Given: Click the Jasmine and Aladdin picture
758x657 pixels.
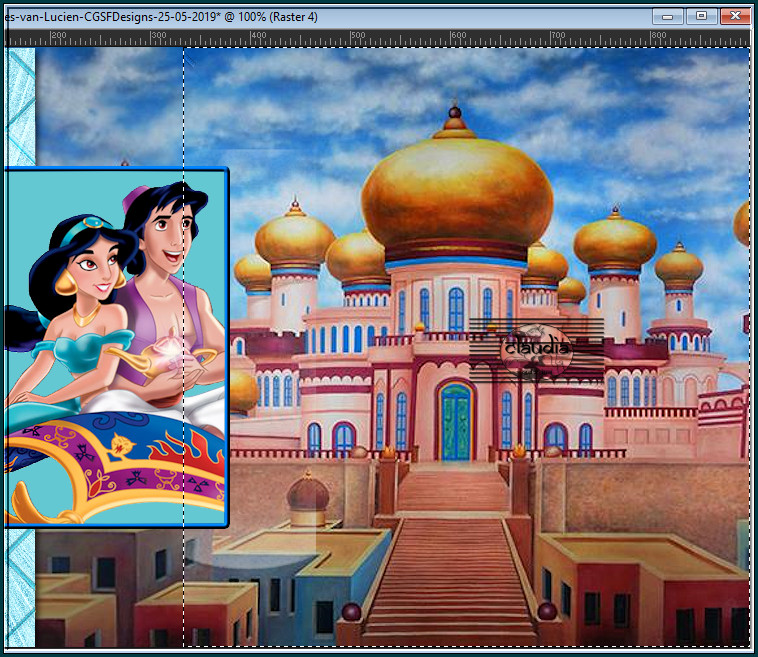Looking at the screenshot, I should pyautogui.click(x=116, y=347).
